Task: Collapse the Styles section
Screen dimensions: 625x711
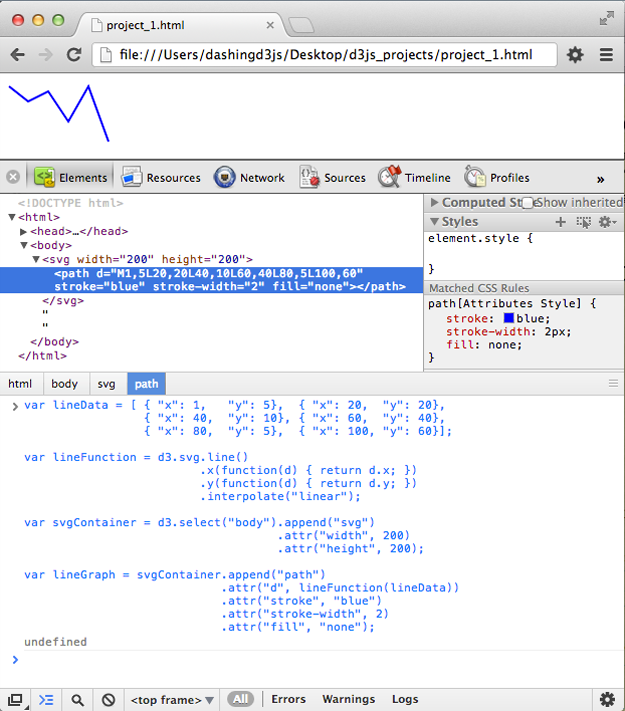Action: [435, 222]
